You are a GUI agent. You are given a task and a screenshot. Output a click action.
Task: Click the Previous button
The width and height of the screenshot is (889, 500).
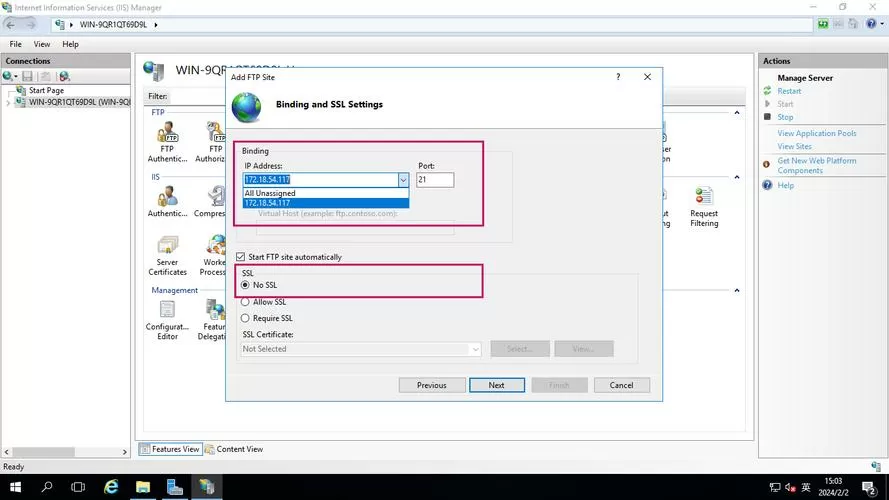pyautogui.click(x=431, y=385)
